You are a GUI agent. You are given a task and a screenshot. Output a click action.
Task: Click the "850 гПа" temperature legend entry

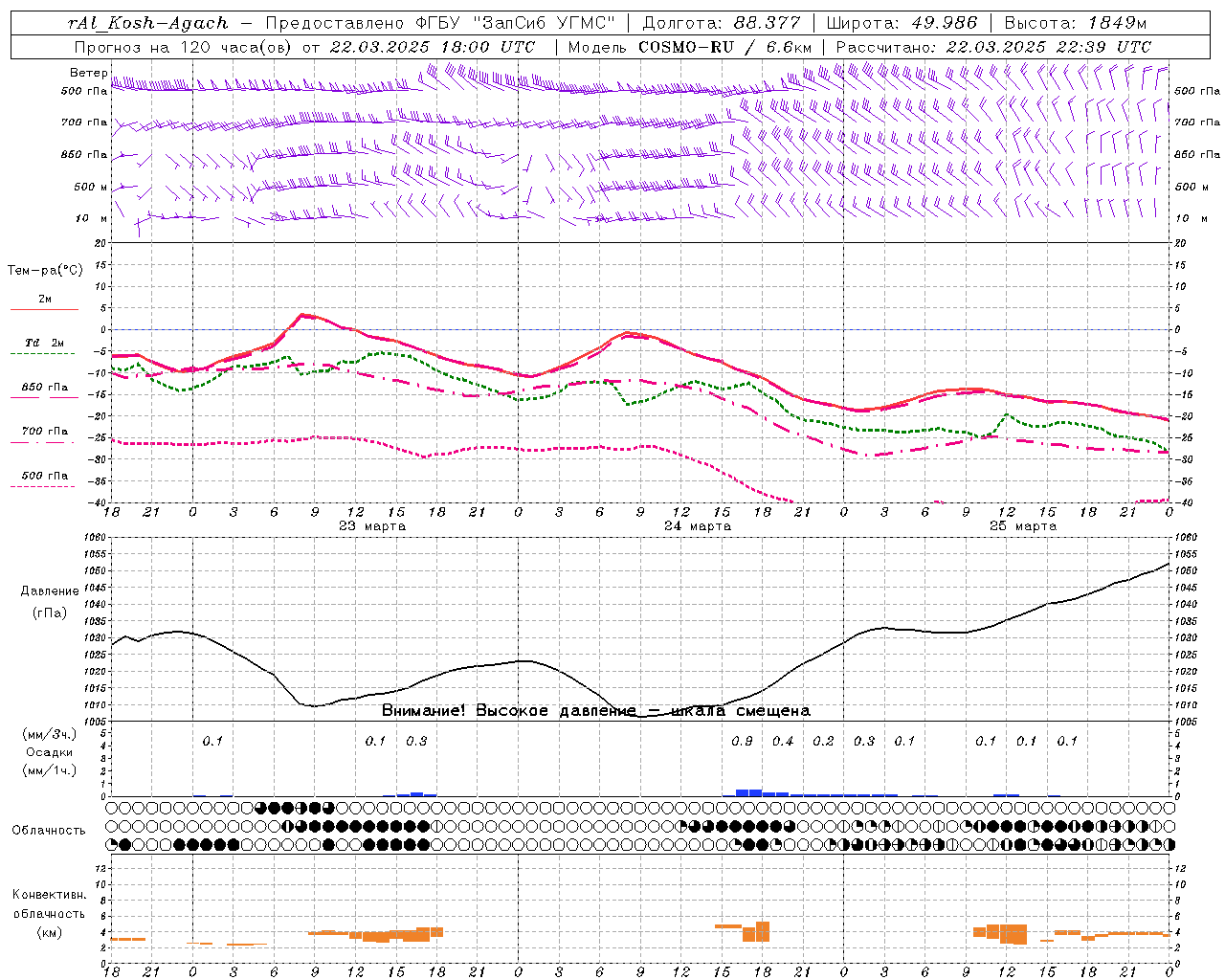click(x=45, y=388)
